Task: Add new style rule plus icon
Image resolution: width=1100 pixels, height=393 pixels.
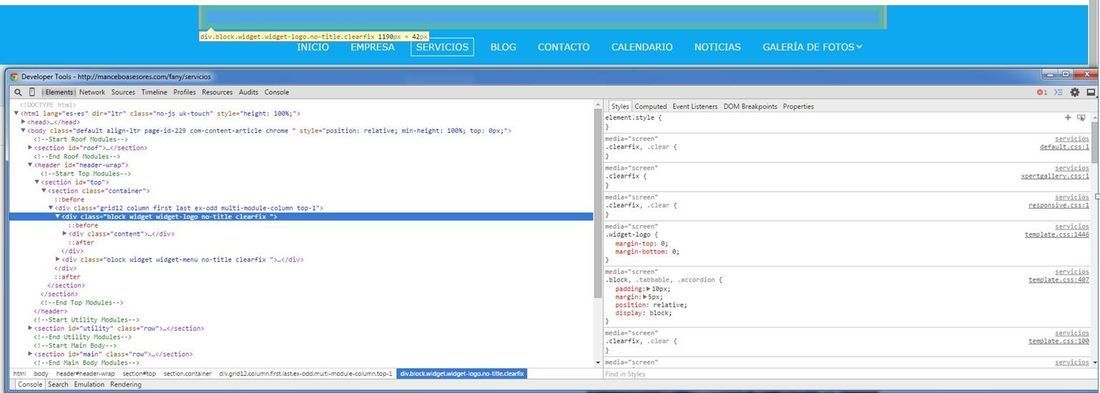Action: (x=1068, y=118)
